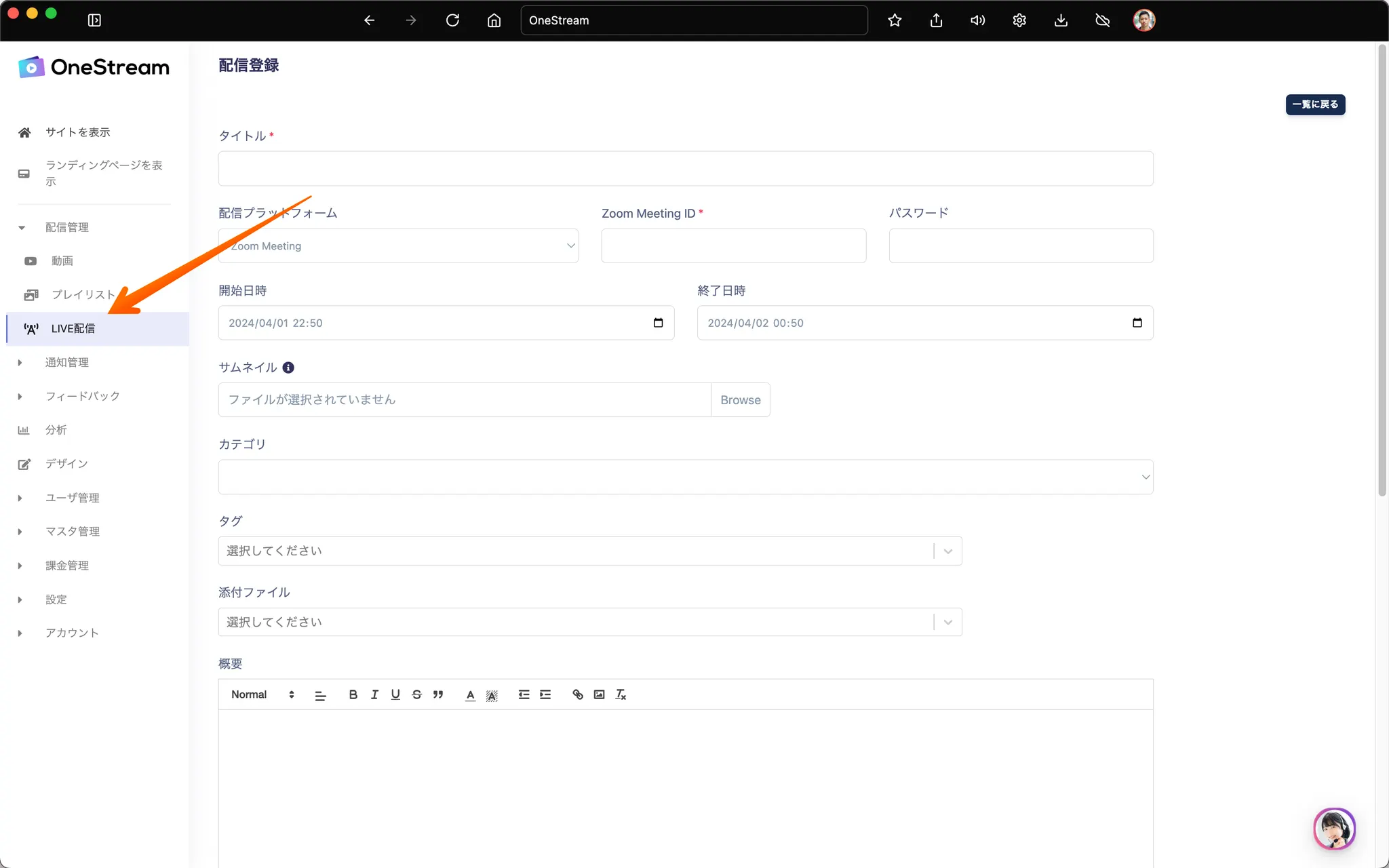Expand the 通知管理 sidebar section
Viewport: 1389px width, 868px height.
coord(66,362)
